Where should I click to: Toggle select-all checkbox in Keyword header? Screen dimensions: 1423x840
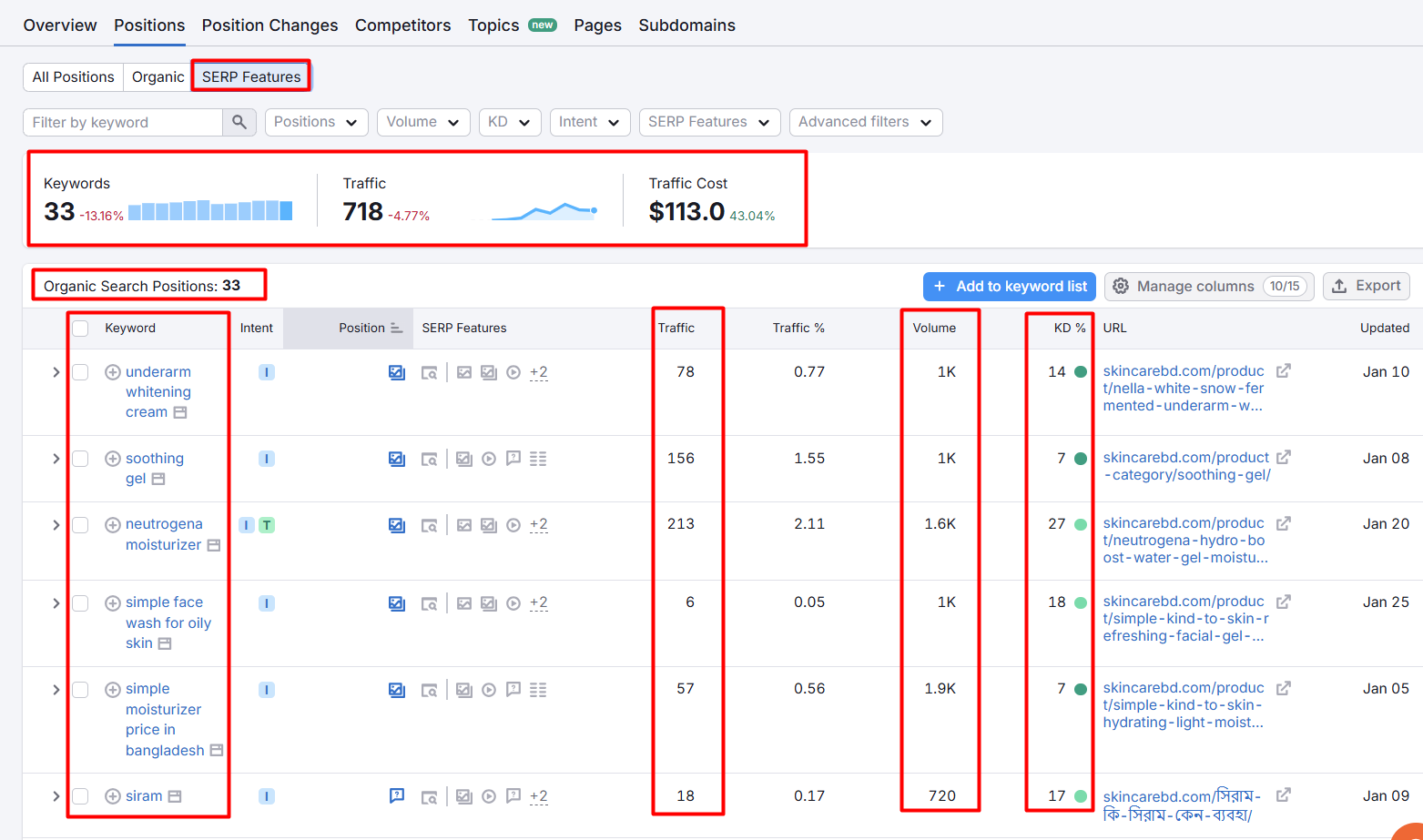pyautogui.click(x=80, y=329)
